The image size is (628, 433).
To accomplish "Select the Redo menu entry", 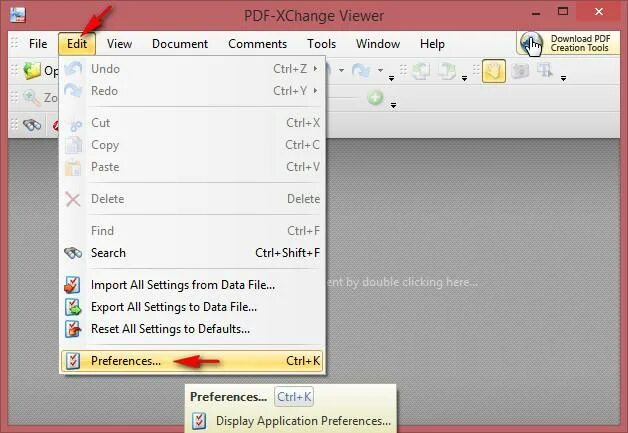I will [x=192, y=91].
